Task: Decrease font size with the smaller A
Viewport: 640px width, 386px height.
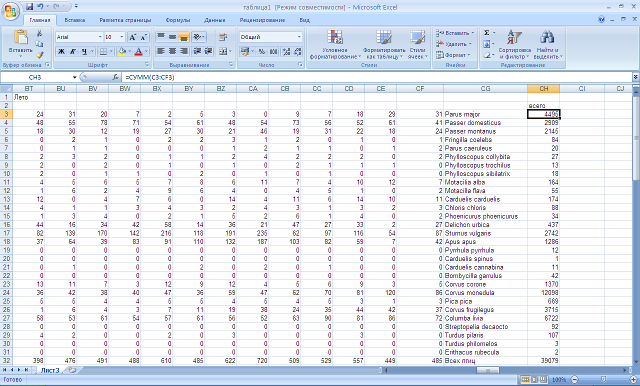Action: pyautogui.click(x=143, y=37)
